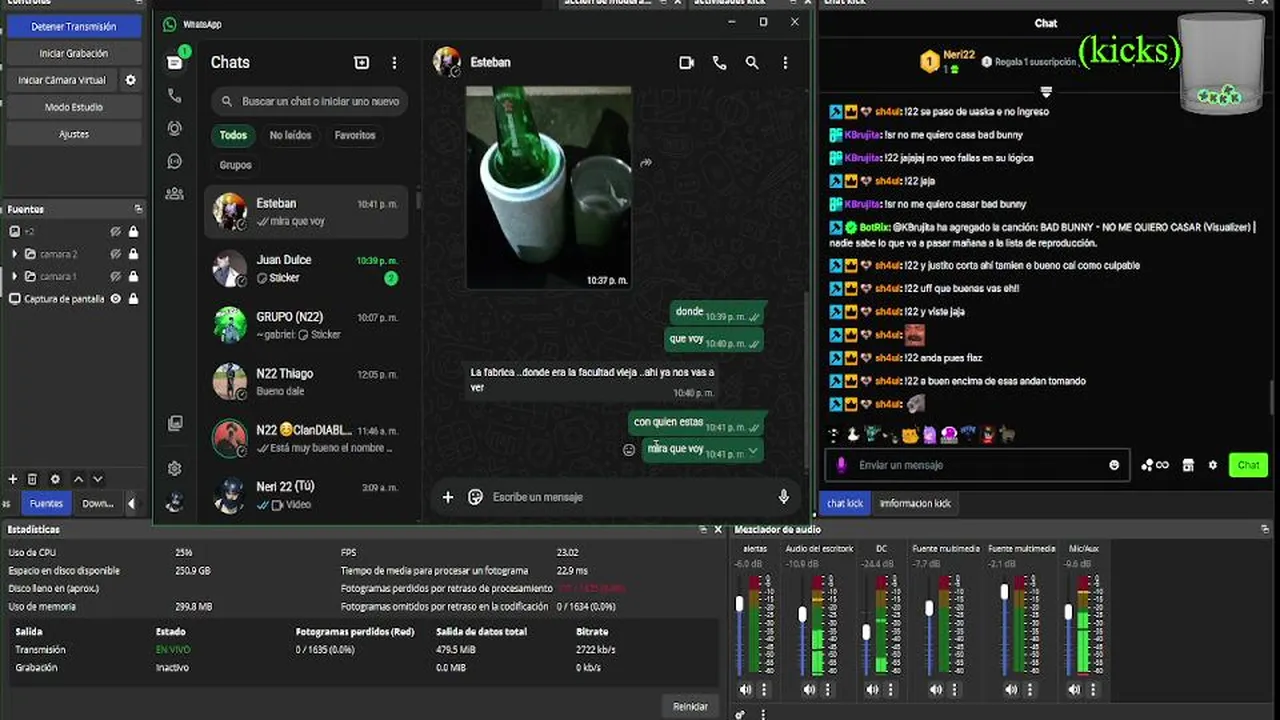Open WhatsApp chats list menu dots
This screenshot has width=1280, height=720.
(394, 62)
